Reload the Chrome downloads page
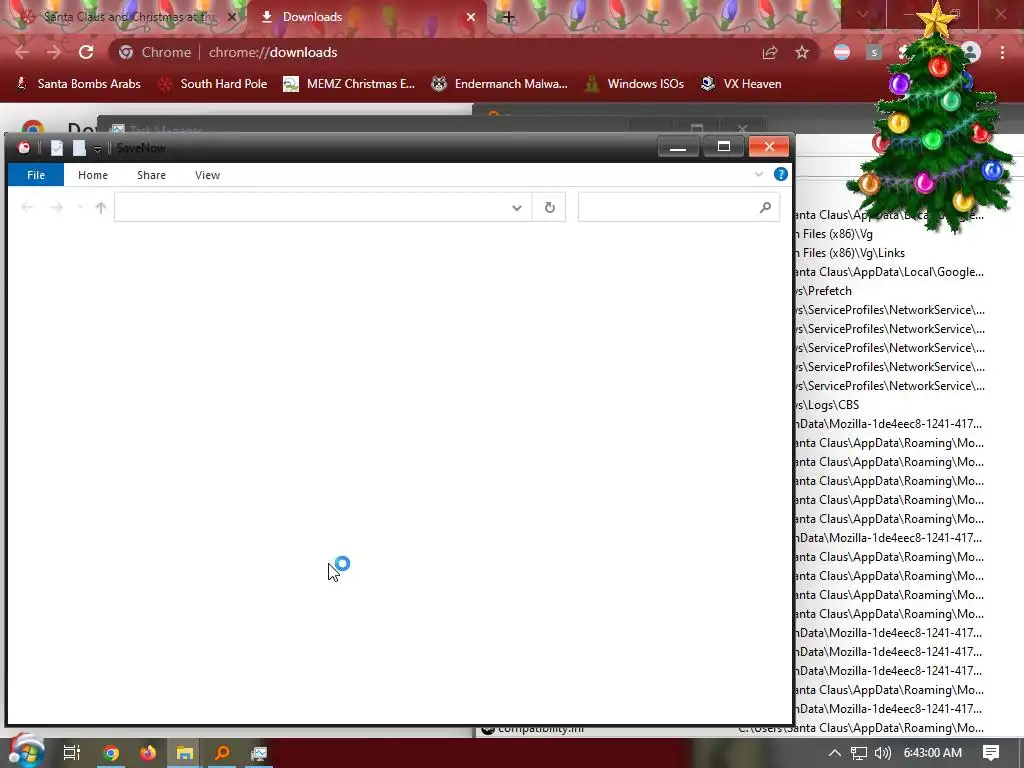The image size is (1024, 768). point(86,52)
